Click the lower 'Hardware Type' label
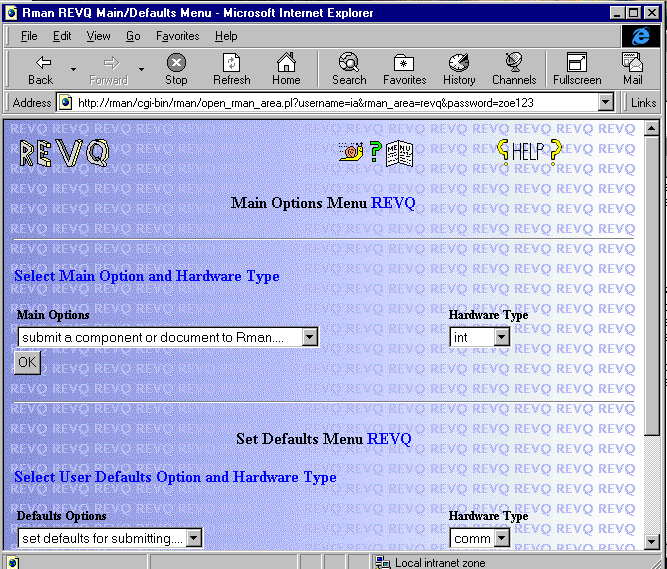The width and height of the screenshot is (667, 569). (x=488, y=516)
